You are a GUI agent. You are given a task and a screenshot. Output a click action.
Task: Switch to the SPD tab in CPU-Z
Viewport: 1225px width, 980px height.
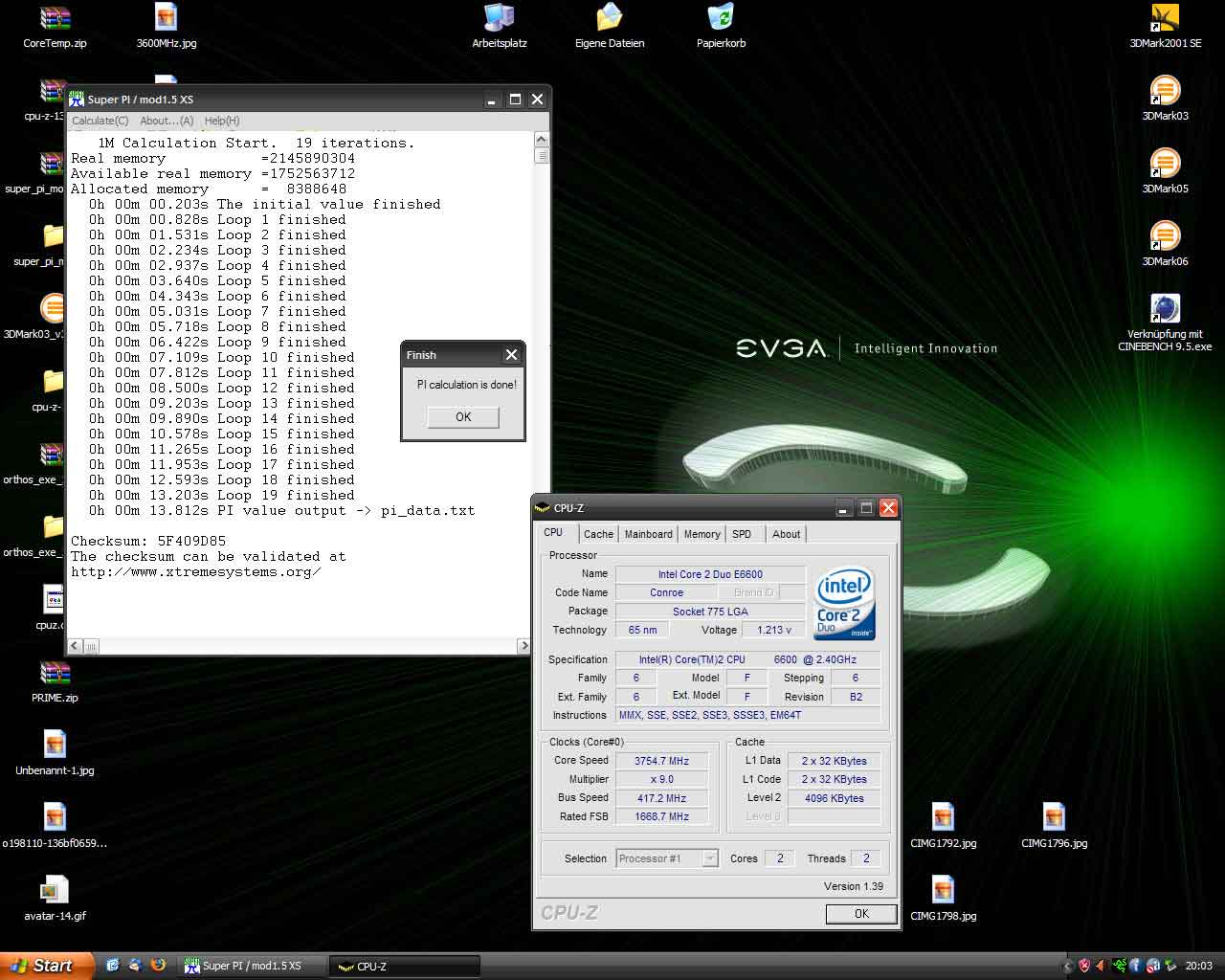[x=742, y=534]
